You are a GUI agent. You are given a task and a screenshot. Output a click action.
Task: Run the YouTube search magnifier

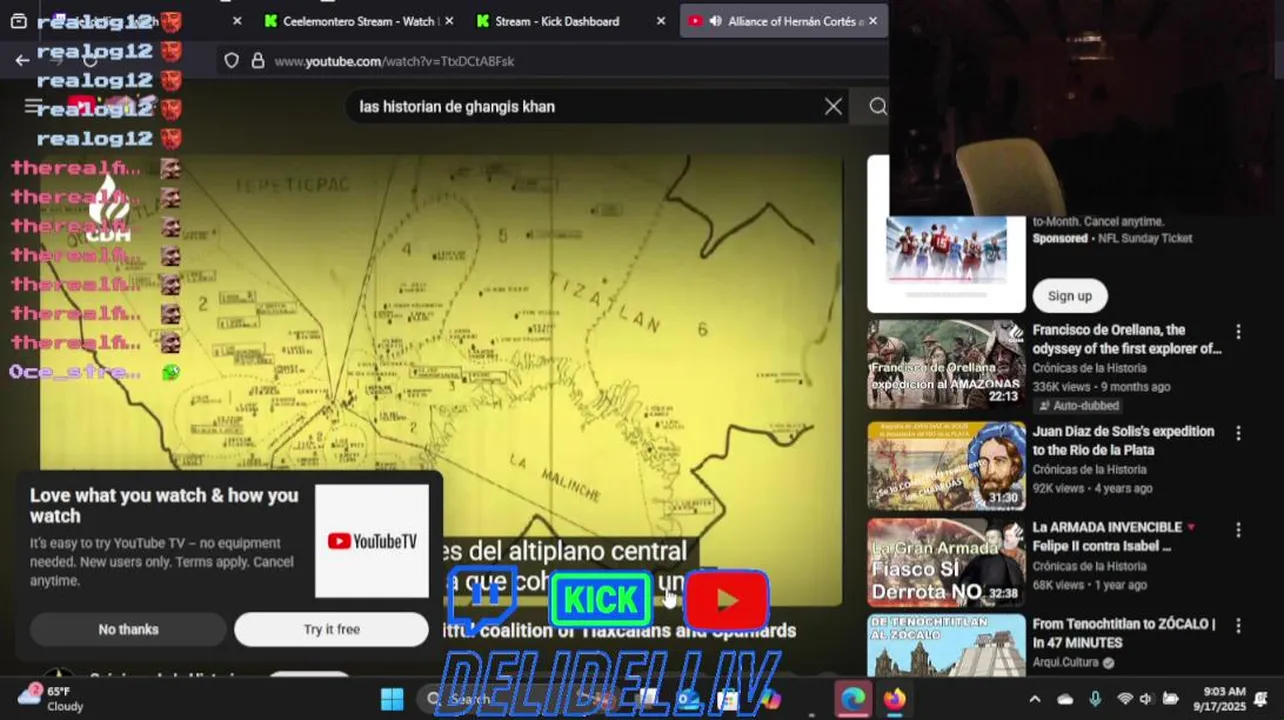[x=877, y=107]
